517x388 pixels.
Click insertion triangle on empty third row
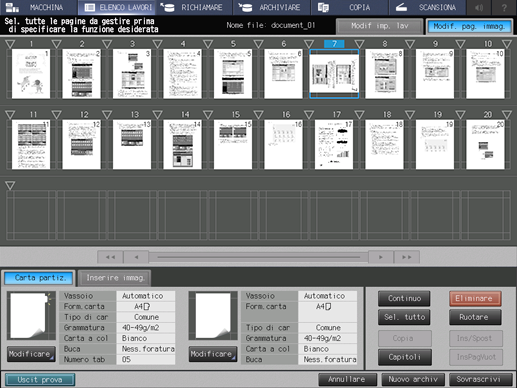tap(10, 186)
